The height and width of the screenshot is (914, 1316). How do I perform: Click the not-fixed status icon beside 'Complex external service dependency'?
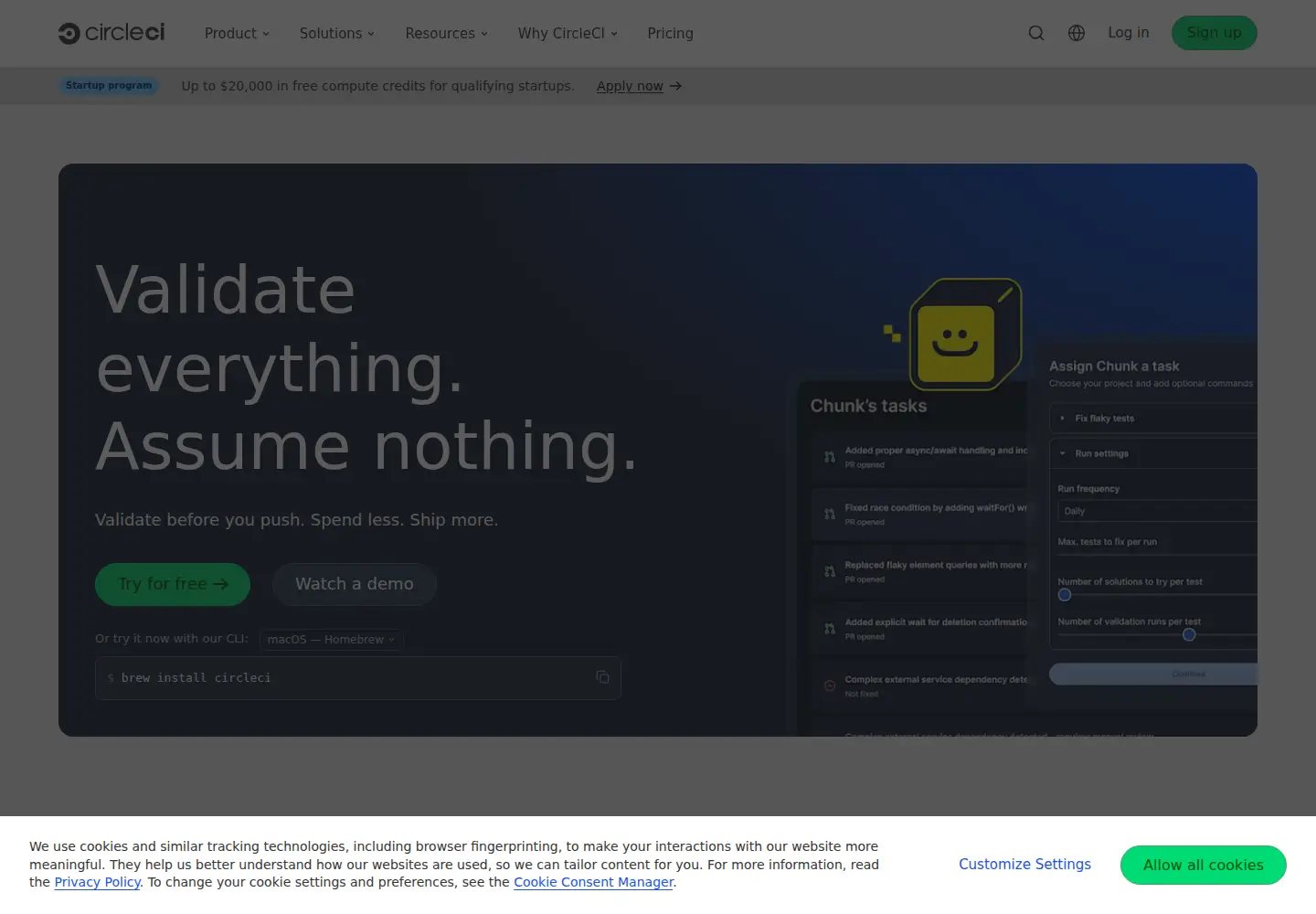(830, 685)
